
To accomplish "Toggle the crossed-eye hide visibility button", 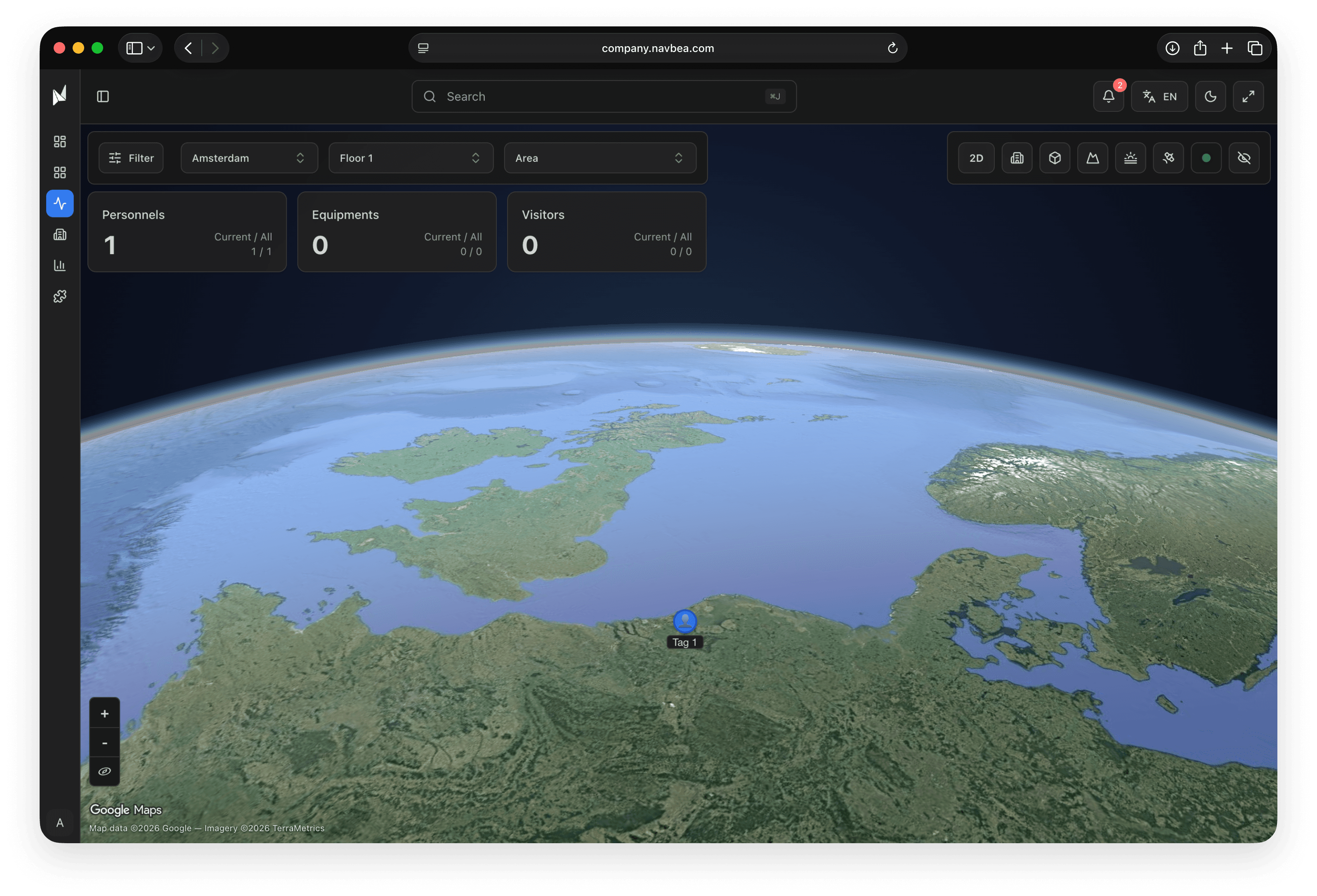I will [x=1244, y=158].
